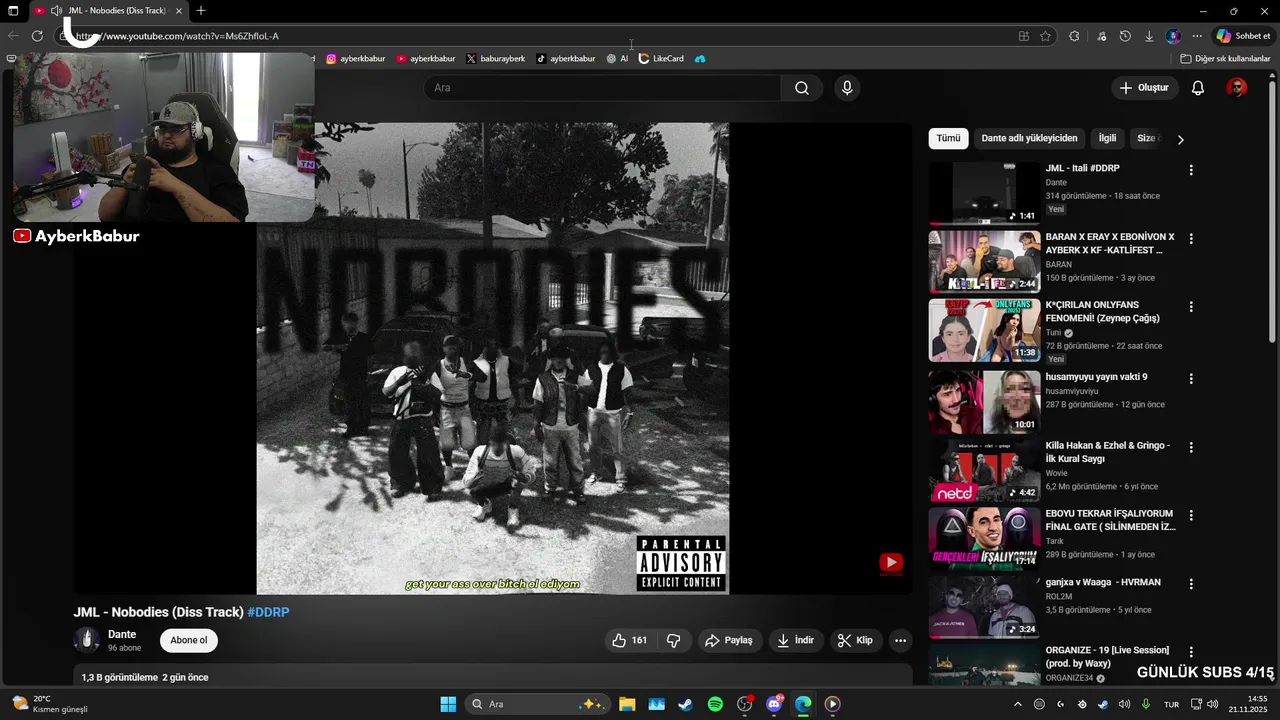1280x720 pixels.
Task: Open more actions ellipsis beside Klip
Action: tap(900, 640)
